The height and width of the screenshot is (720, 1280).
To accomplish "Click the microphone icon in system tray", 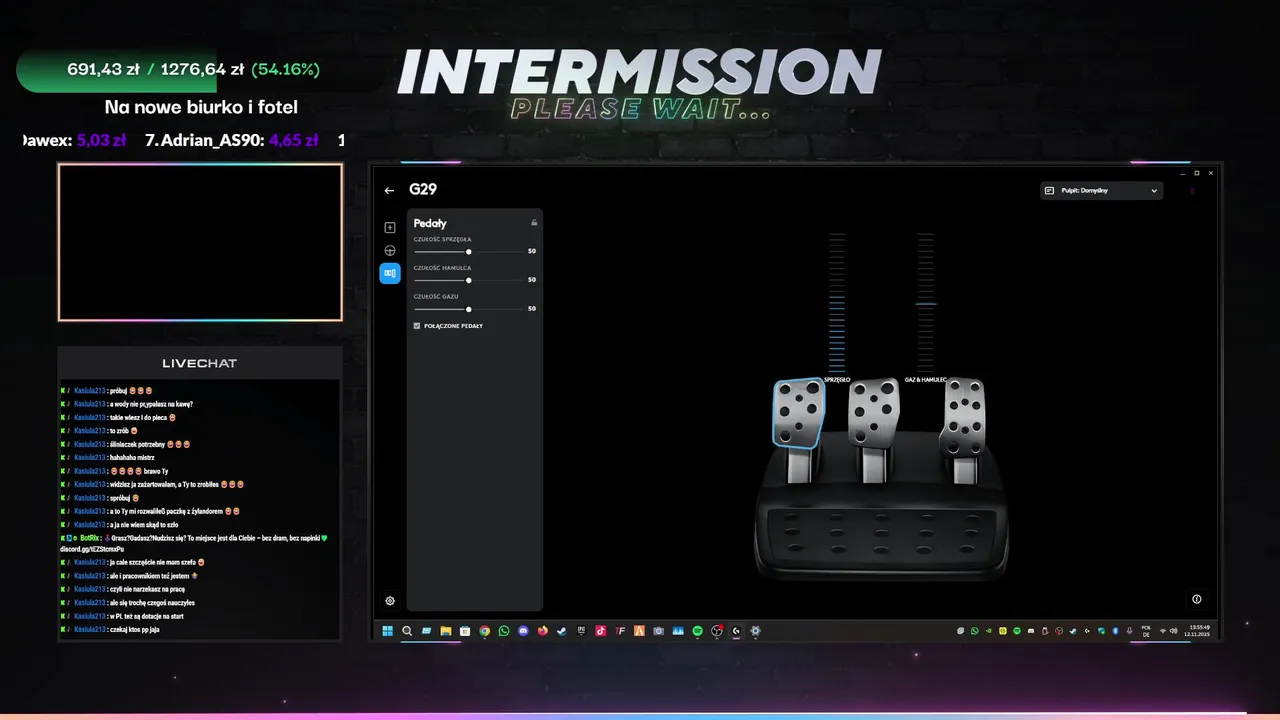I will click(x=1129, y=631).
